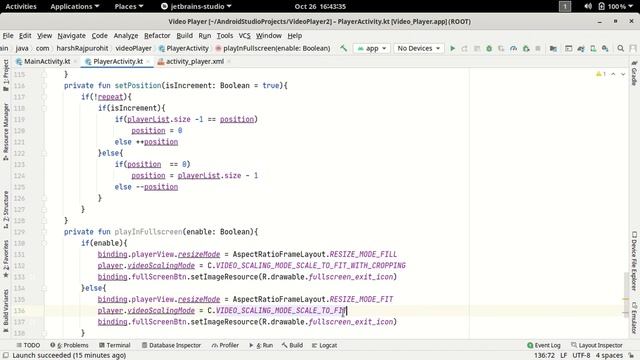640x360 pixels.
Task: Open the Layout Inspector
Action: [x=597, y=345]
